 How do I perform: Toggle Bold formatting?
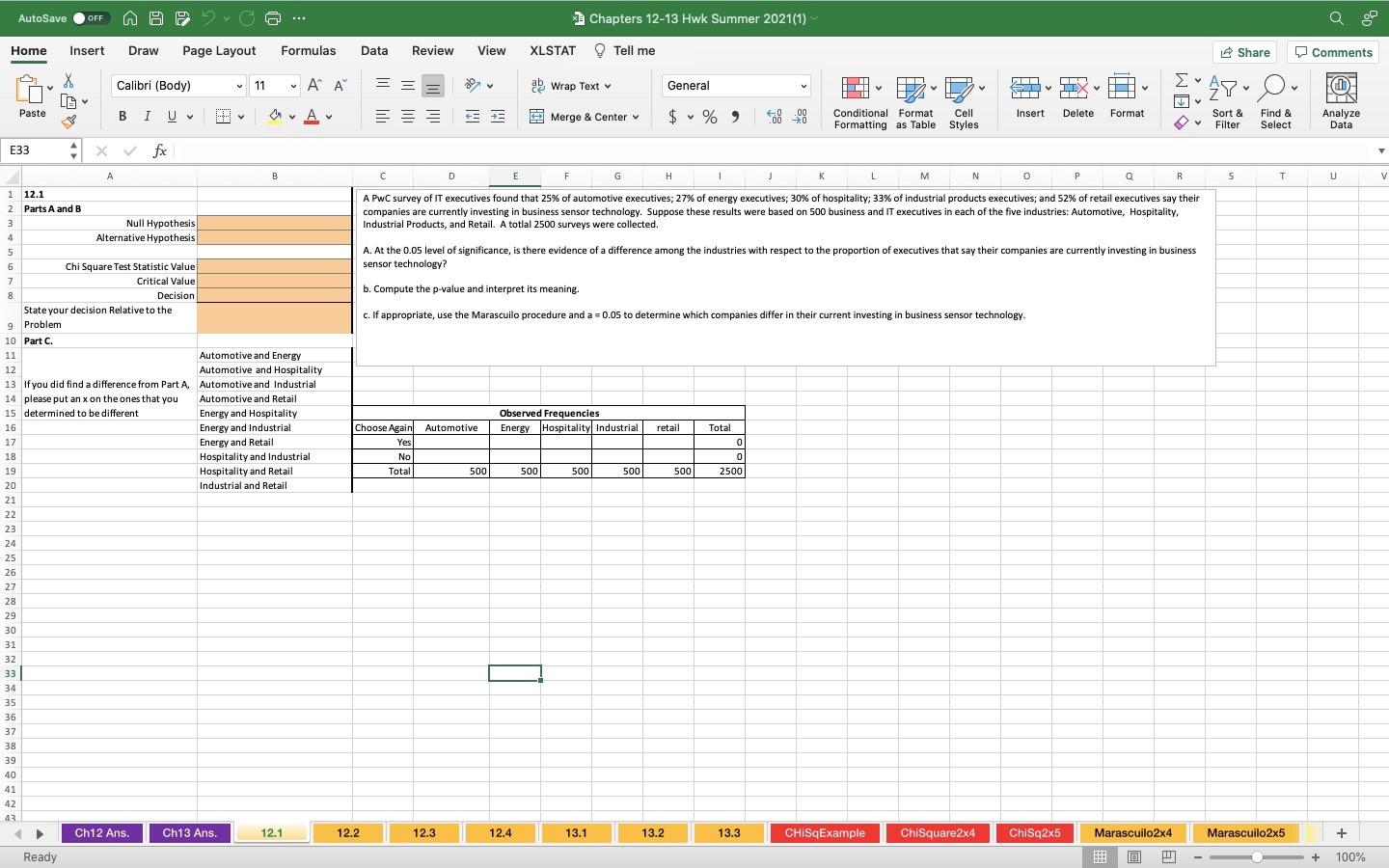[122, 116]
